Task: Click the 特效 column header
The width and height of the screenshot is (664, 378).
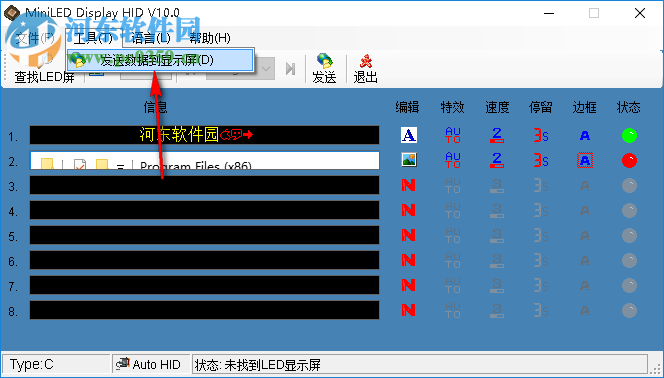Action: click(x=452, y=107)
